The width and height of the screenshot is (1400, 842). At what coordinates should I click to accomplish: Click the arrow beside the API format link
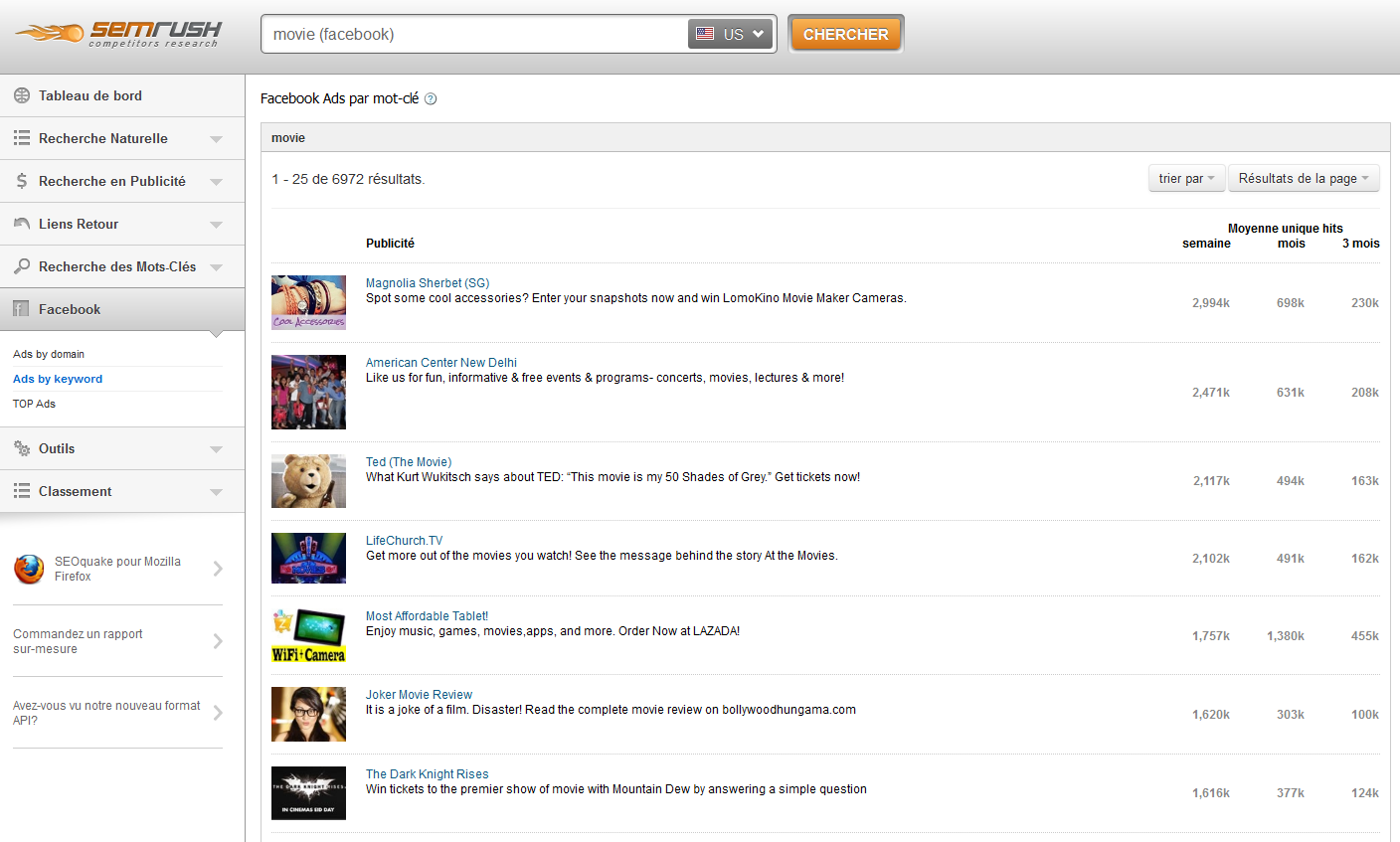pos(218,713)
